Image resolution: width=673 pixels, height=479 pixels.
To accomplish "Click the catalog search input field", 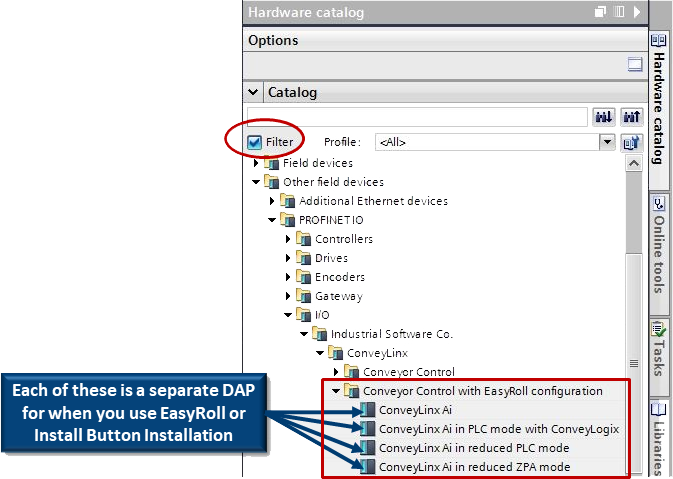I will click(x=417, y=117).
